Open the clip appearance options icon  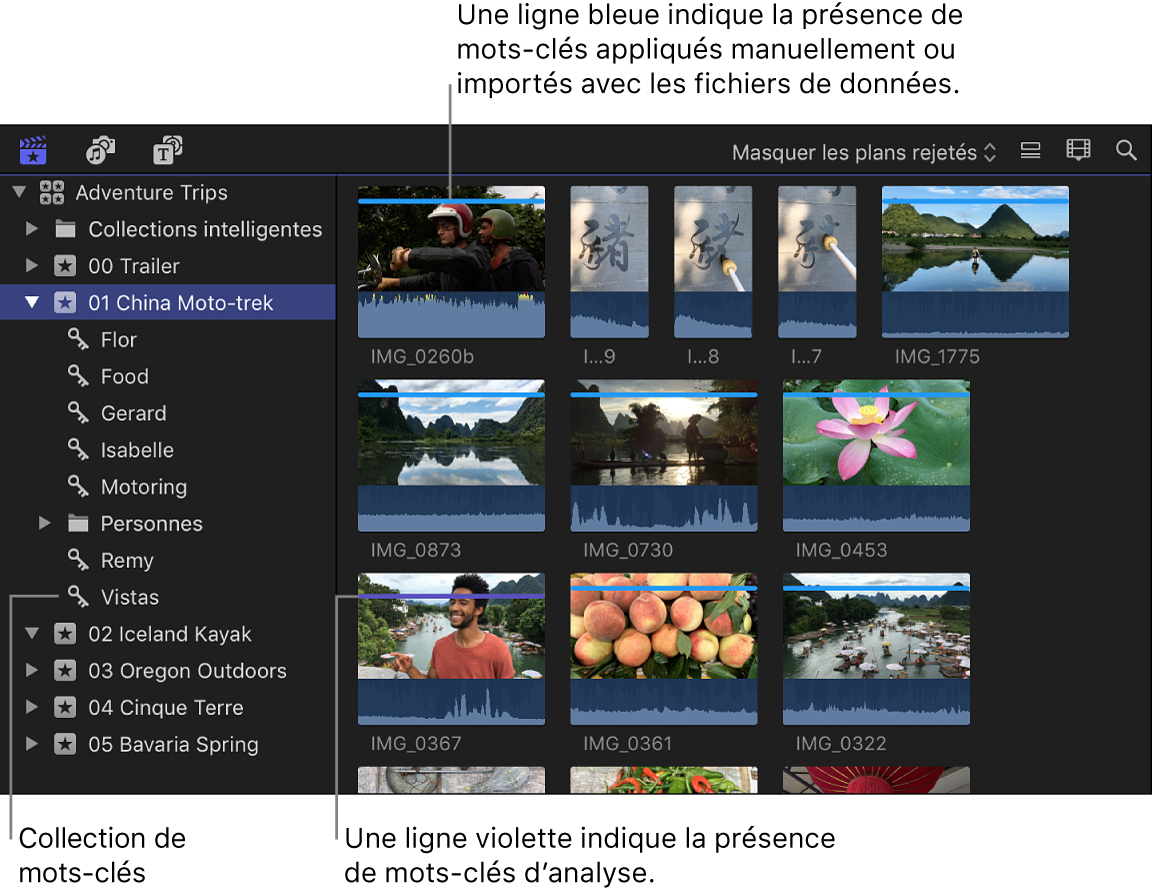[x=1031, y=151]
